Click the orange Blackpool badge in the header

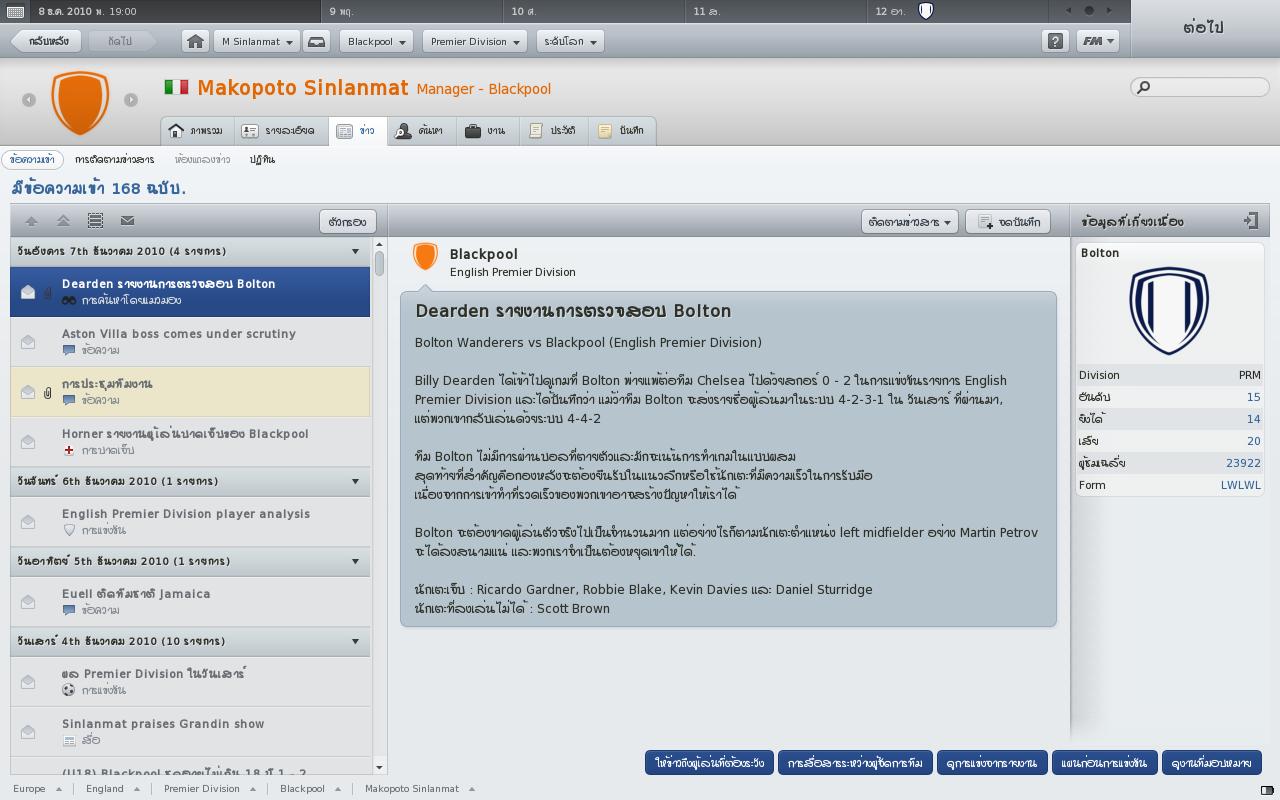click(x=80, y=101)
